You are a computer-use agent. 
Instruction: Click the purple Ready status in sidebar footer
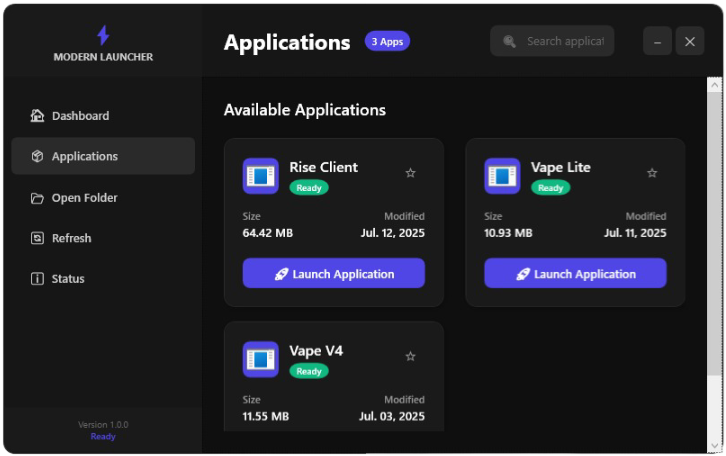(x=103, y=437)
